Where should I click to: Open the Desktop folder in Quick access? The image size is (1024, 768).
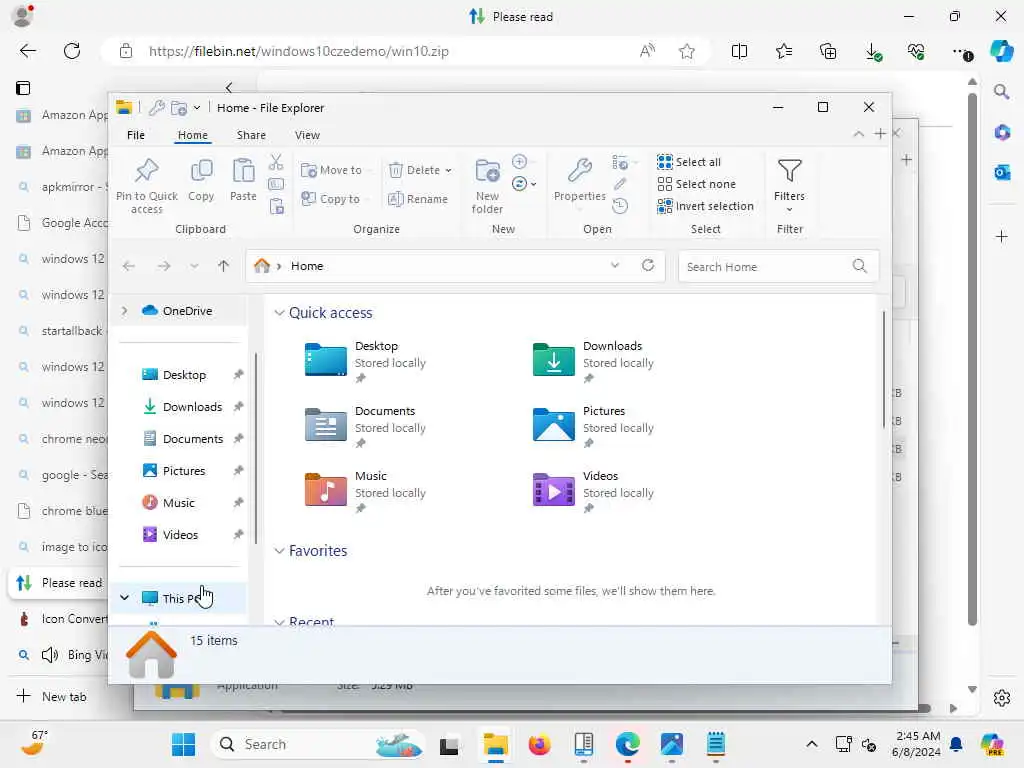pos(364,360)
